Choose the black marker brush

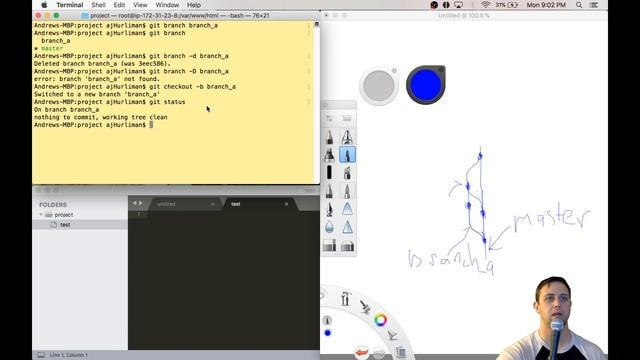(x=329, y=173)
